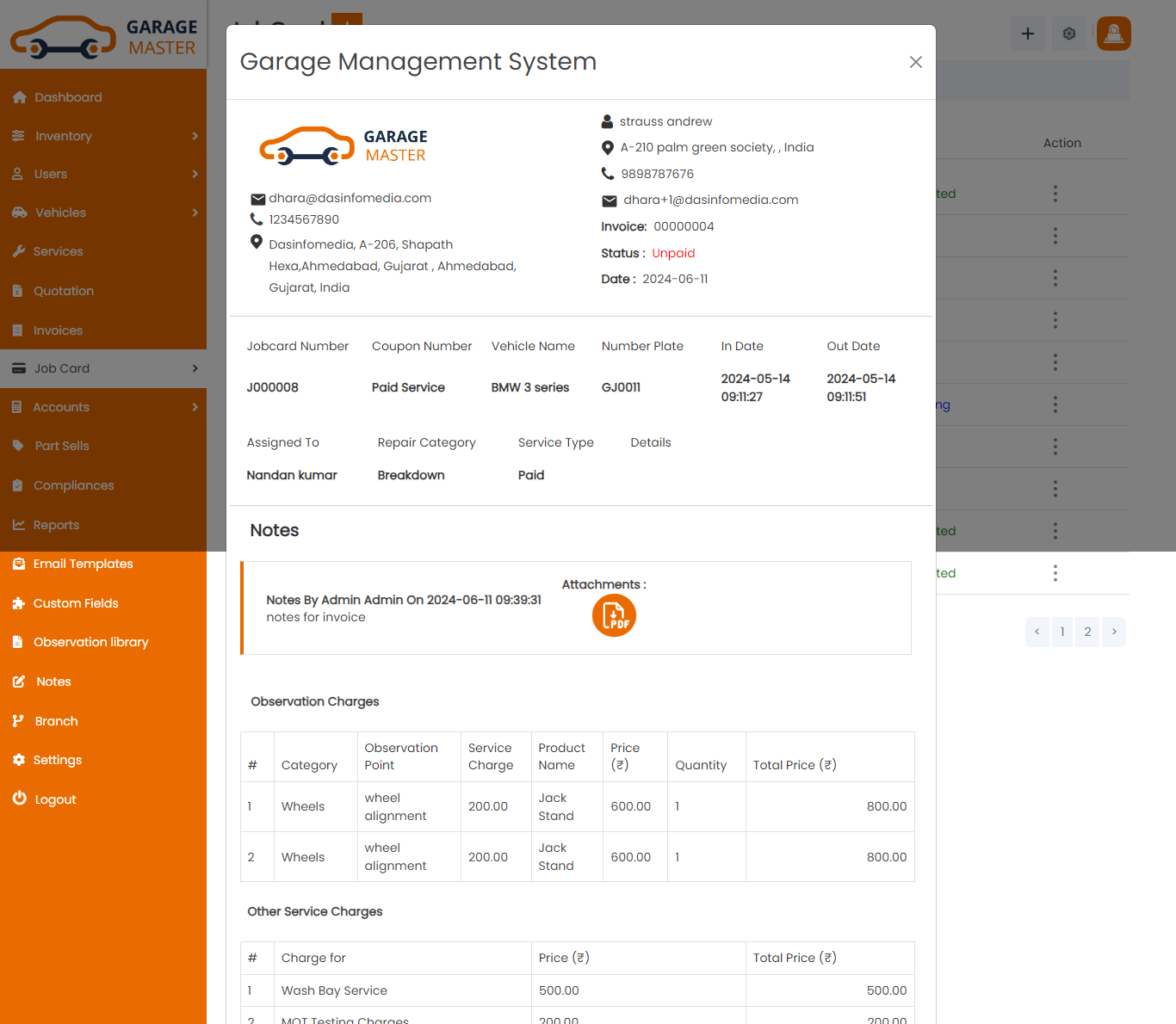Open the Invoices menu item

tap(58, 330)
